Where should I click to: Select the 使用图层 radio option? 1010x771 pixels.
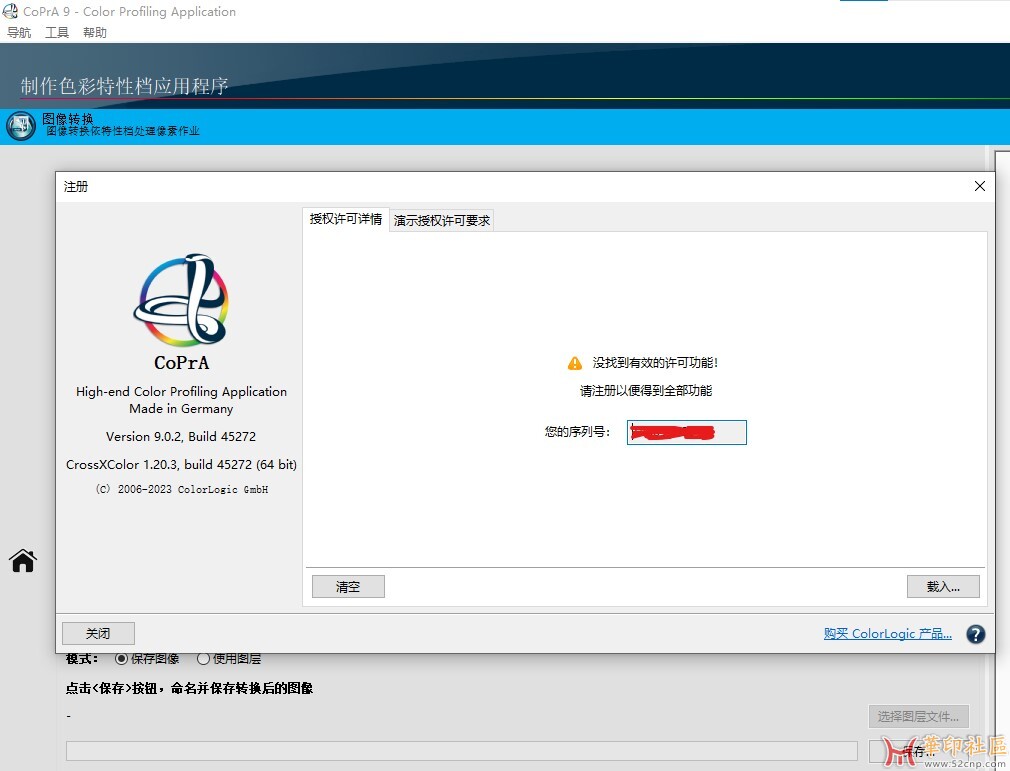click(203, 659)
